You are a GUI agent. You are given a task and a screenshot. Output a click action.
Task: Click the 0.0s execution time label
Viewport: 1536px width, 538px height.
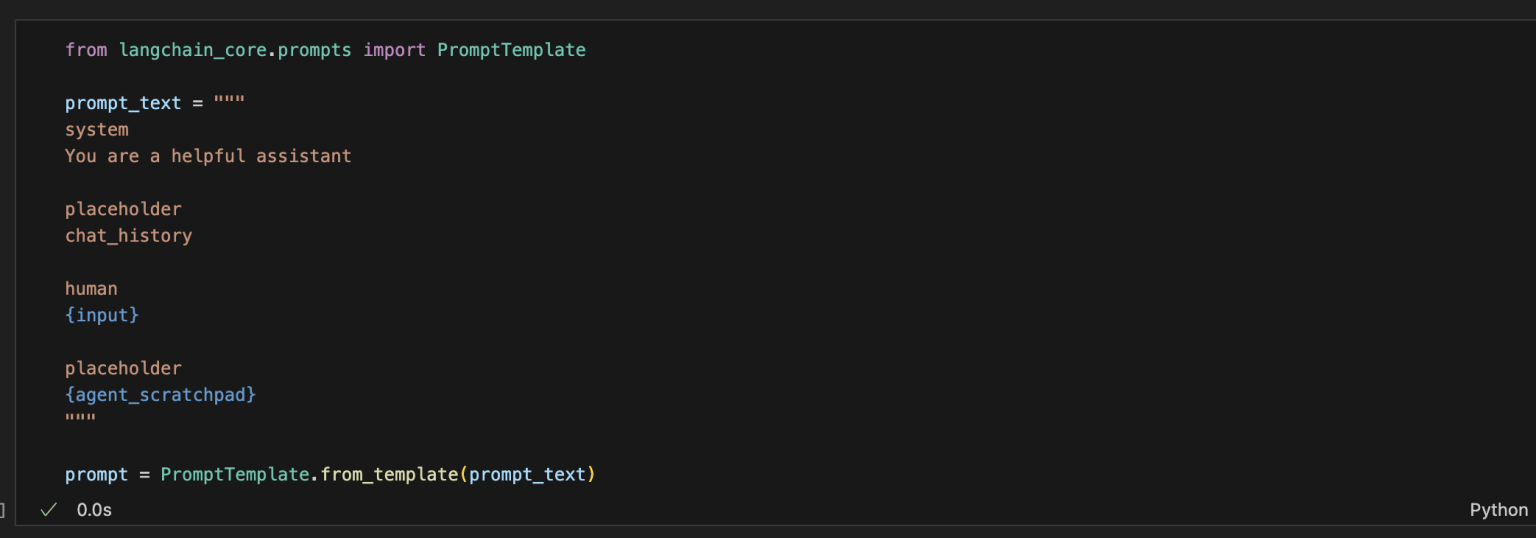click(94, 510)
